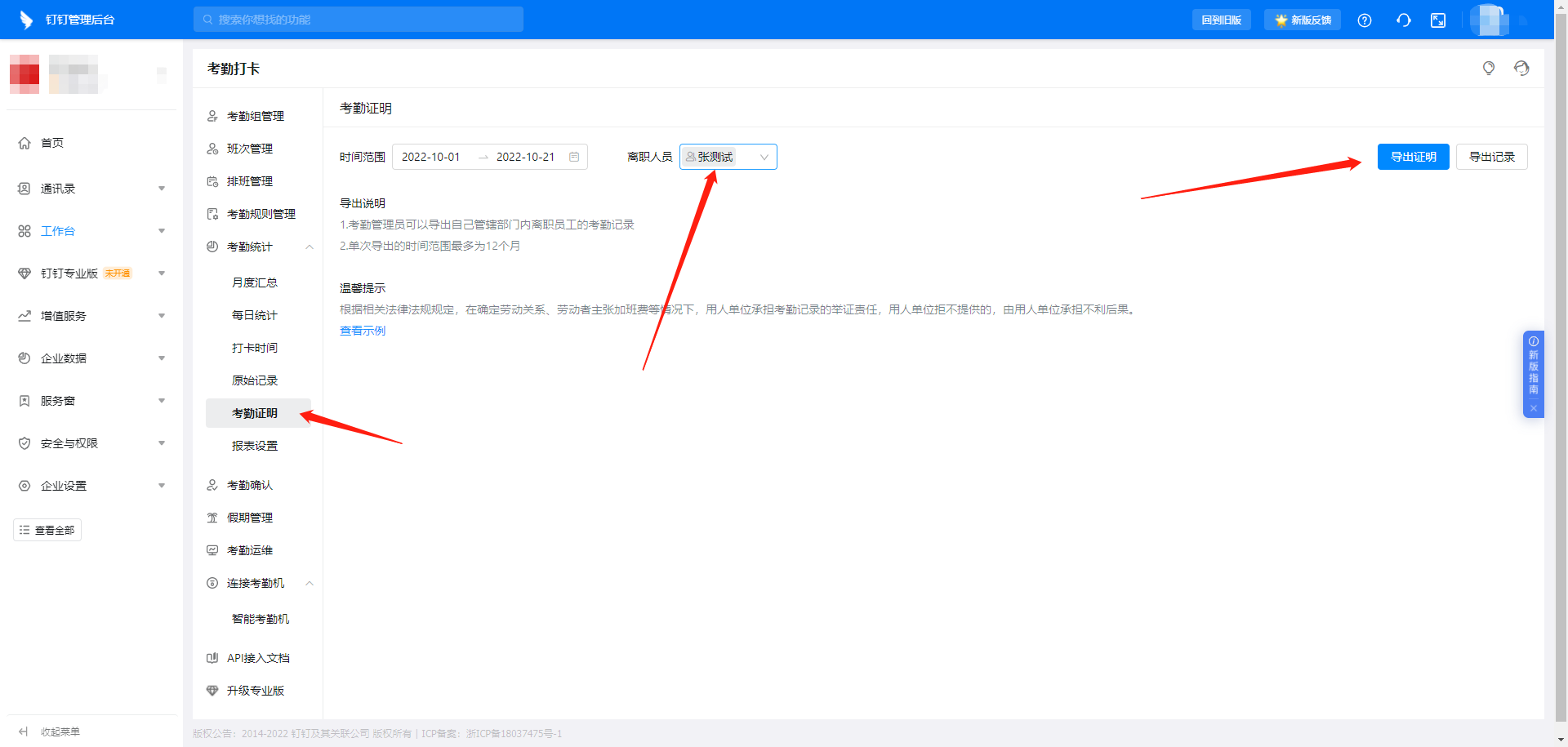Open 首页 home icon in sidebar
Viewport: 1568px width, 747px height.
click(24, 143)
